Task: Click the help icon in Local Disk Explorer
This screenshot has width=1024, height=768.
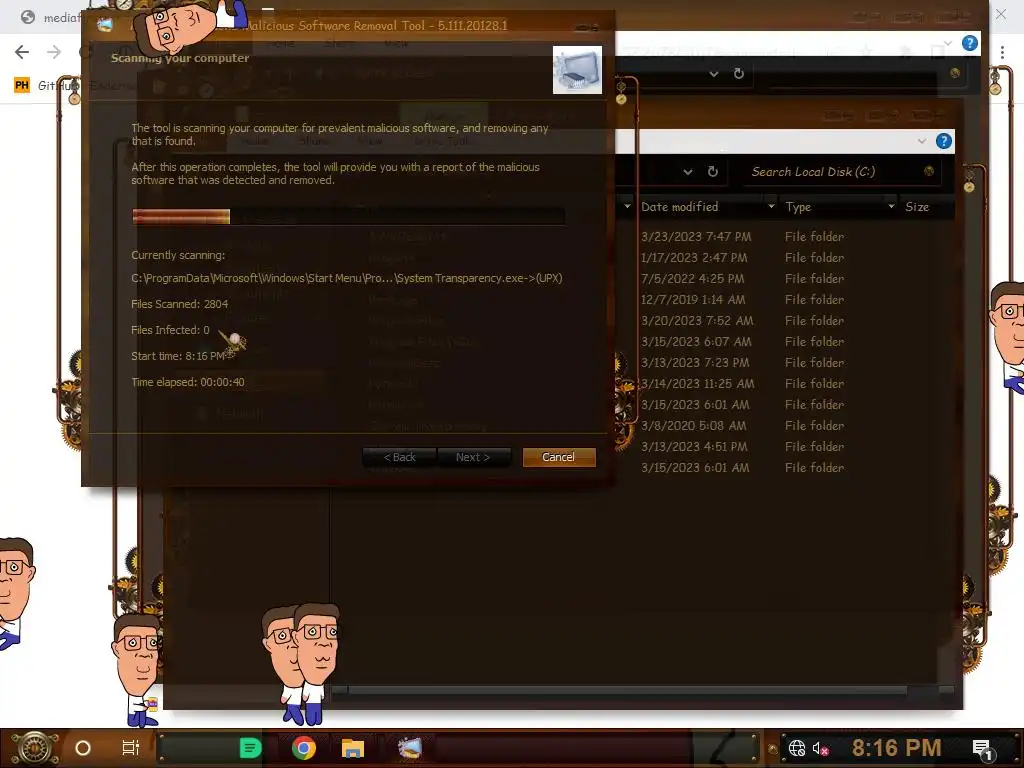Action: (x=944, y=141)
